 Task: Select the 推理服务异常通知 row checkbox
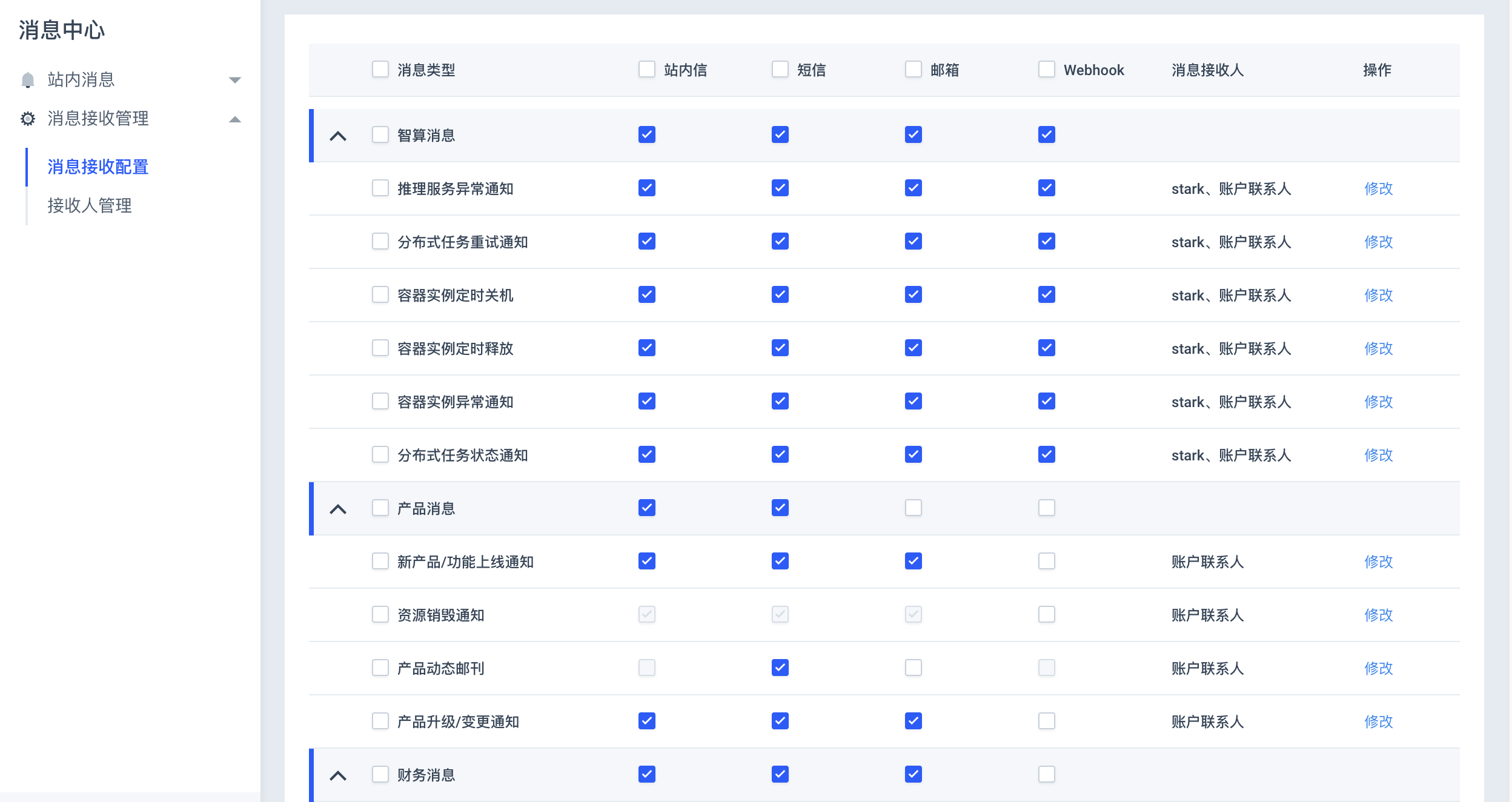380,188
